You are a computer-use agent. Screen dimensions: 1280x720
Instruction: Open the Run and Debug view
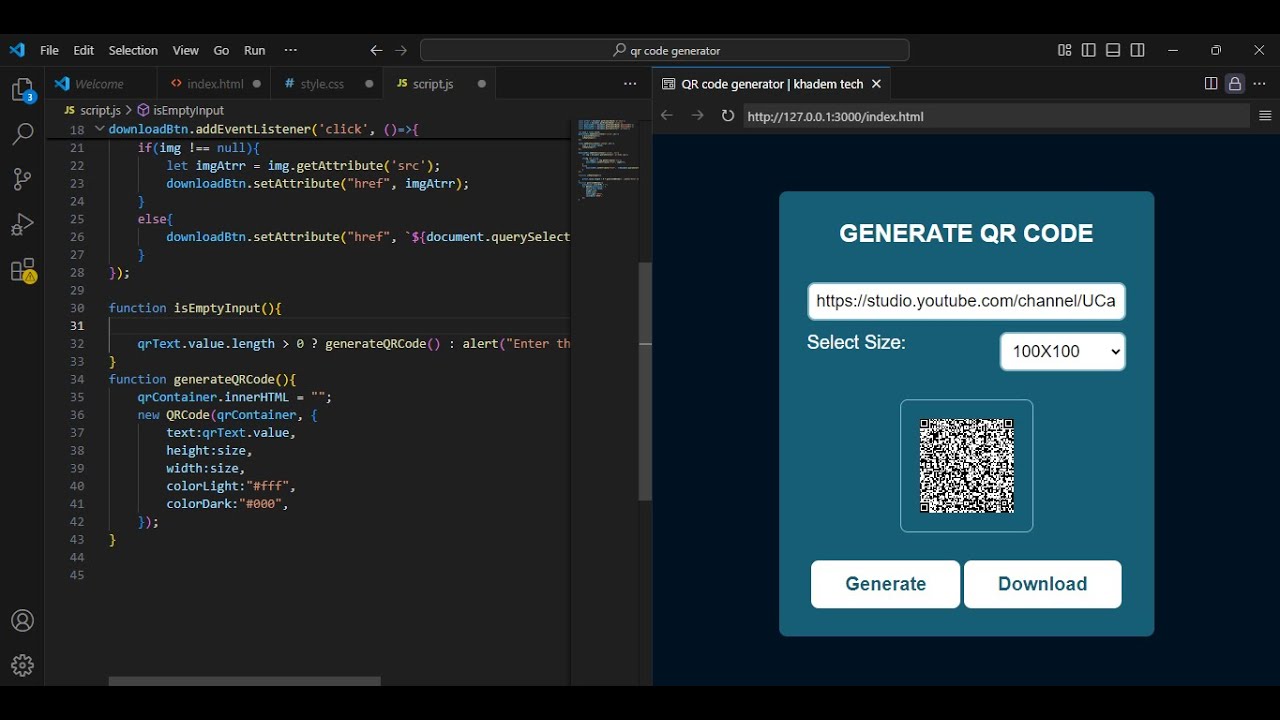tap(23, 225)
